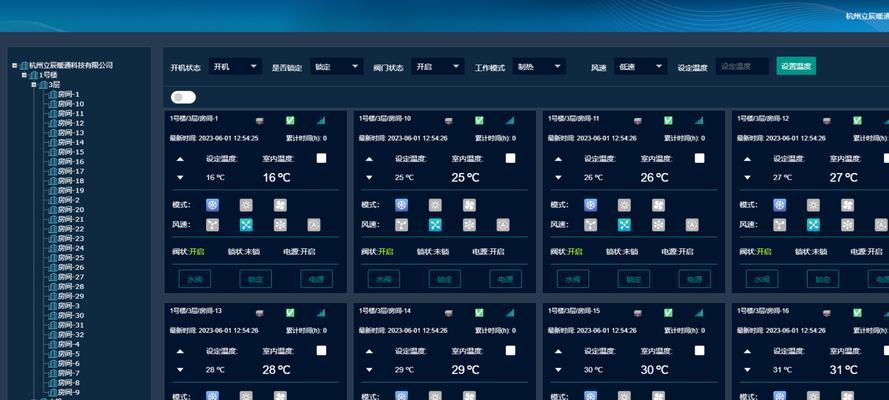Viewport: 889px width, 400px height.
Task: Toggle the switch below the filter bar
Action: pos(183,97)
